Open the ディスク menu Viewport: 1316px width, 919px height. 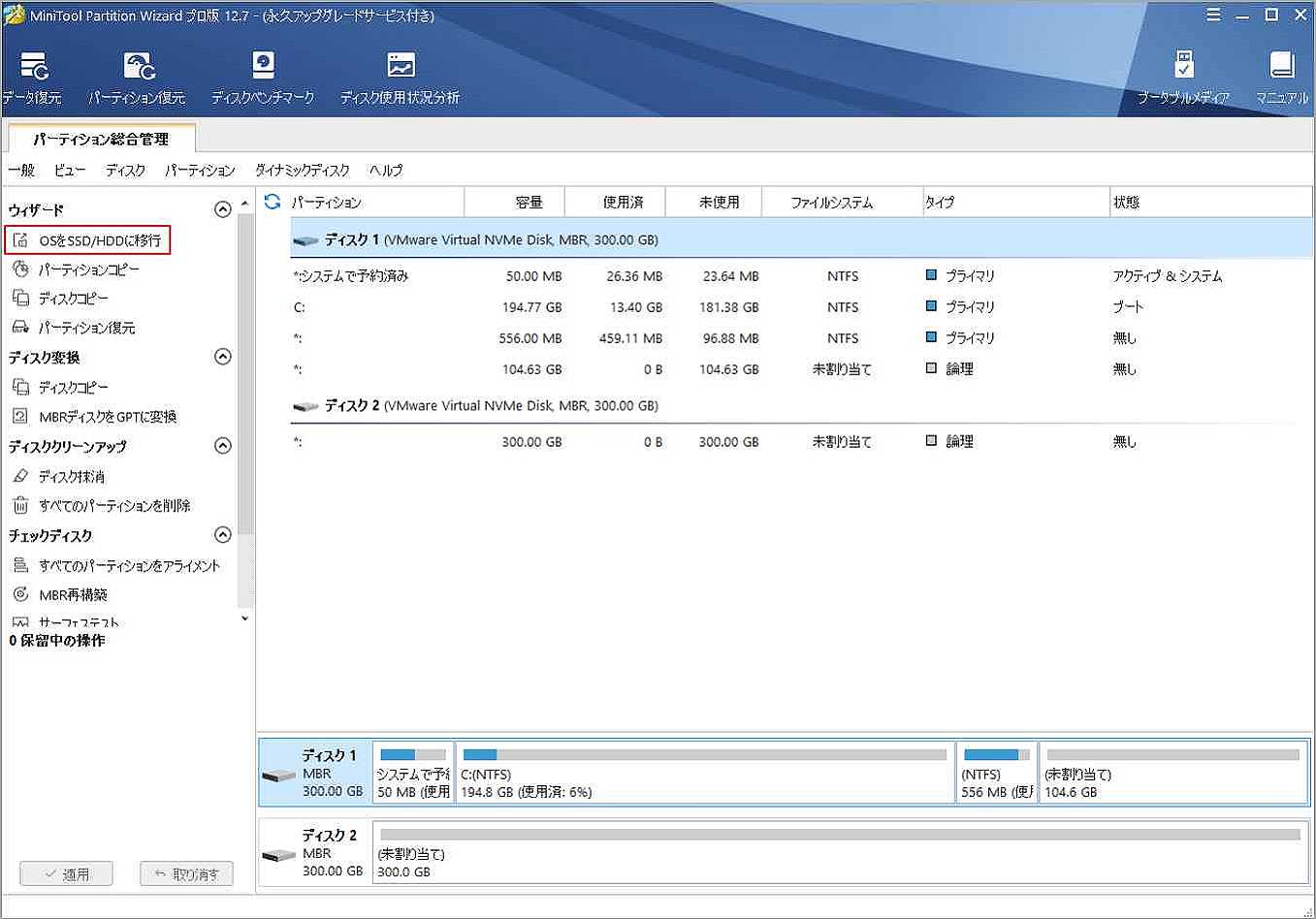tap(125, 170)
